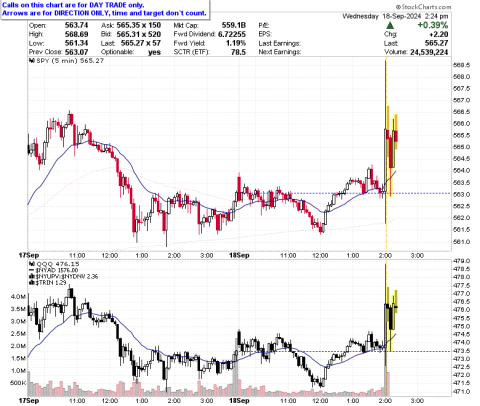Click the date 'Wednesday 18-Sep-2024 2:24 pm'
The width and height of the screenshot is (480, 406).
pos(395,16)
